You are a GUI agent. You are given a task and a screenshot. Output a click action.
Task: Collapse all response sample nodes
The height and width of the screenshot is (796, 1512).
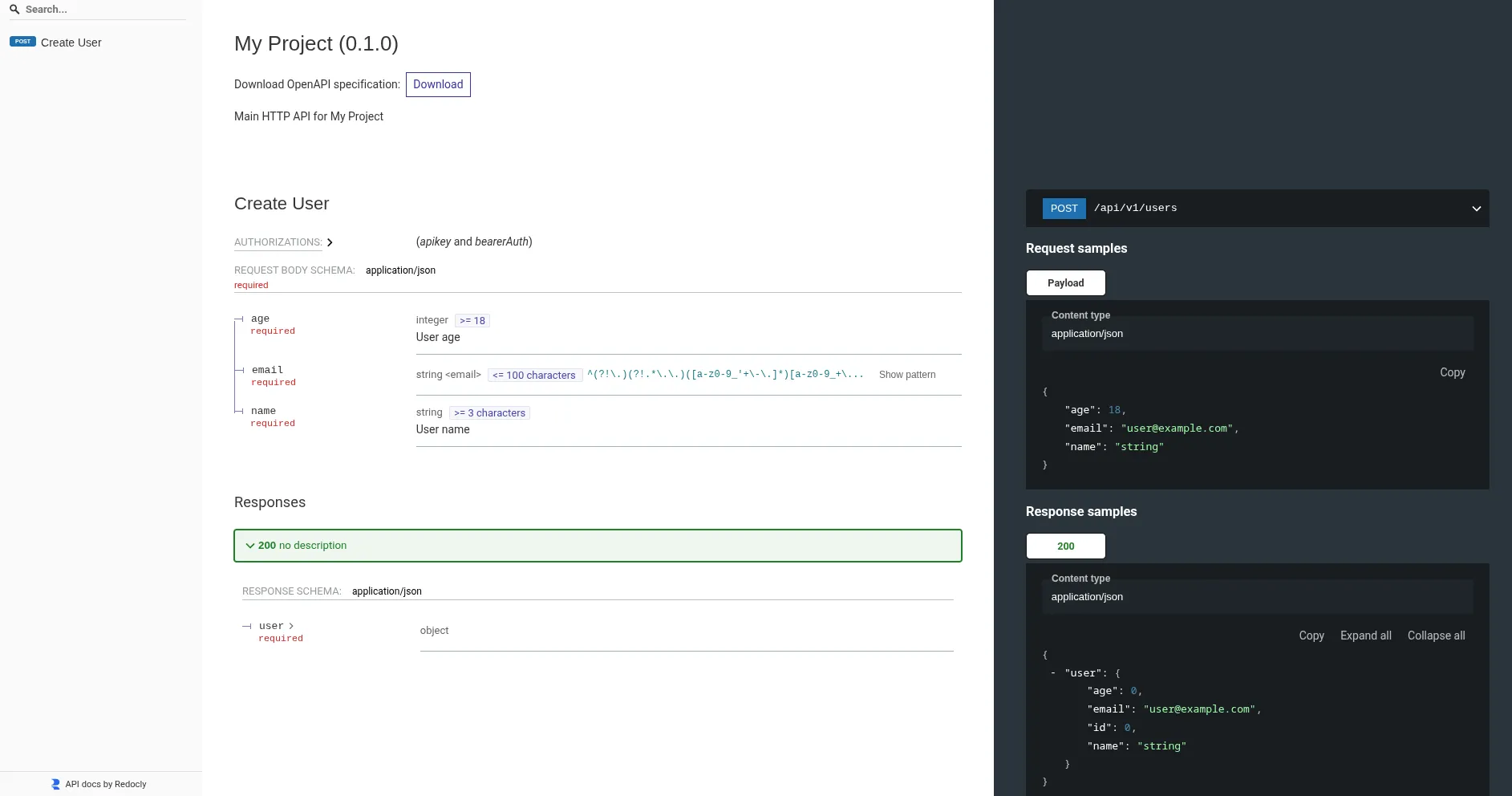[x=1436, y=636]
